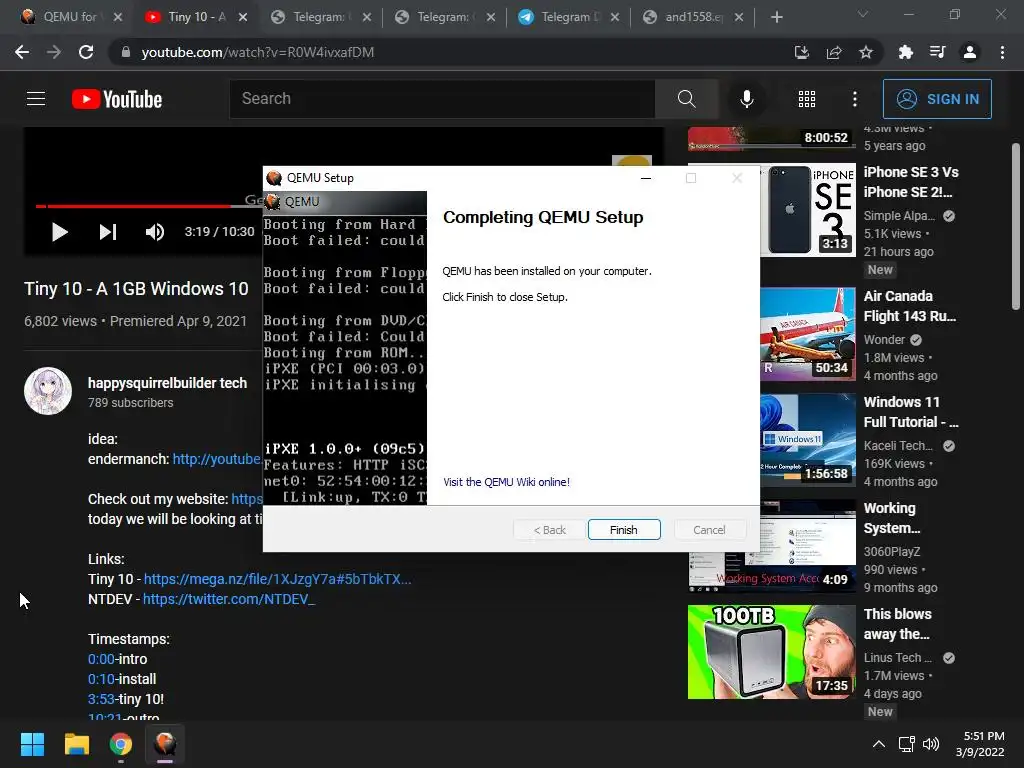Go to YouTube home via logo
The width and height of the screenshot is (1024, 768).
tap(117, 99)
